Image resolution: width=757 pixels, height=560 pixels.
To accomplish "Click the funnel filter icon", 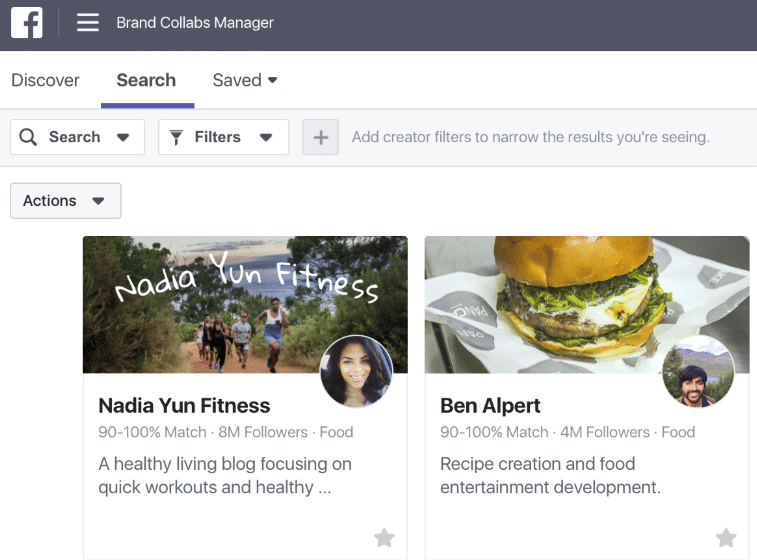I will pos(176,137).
